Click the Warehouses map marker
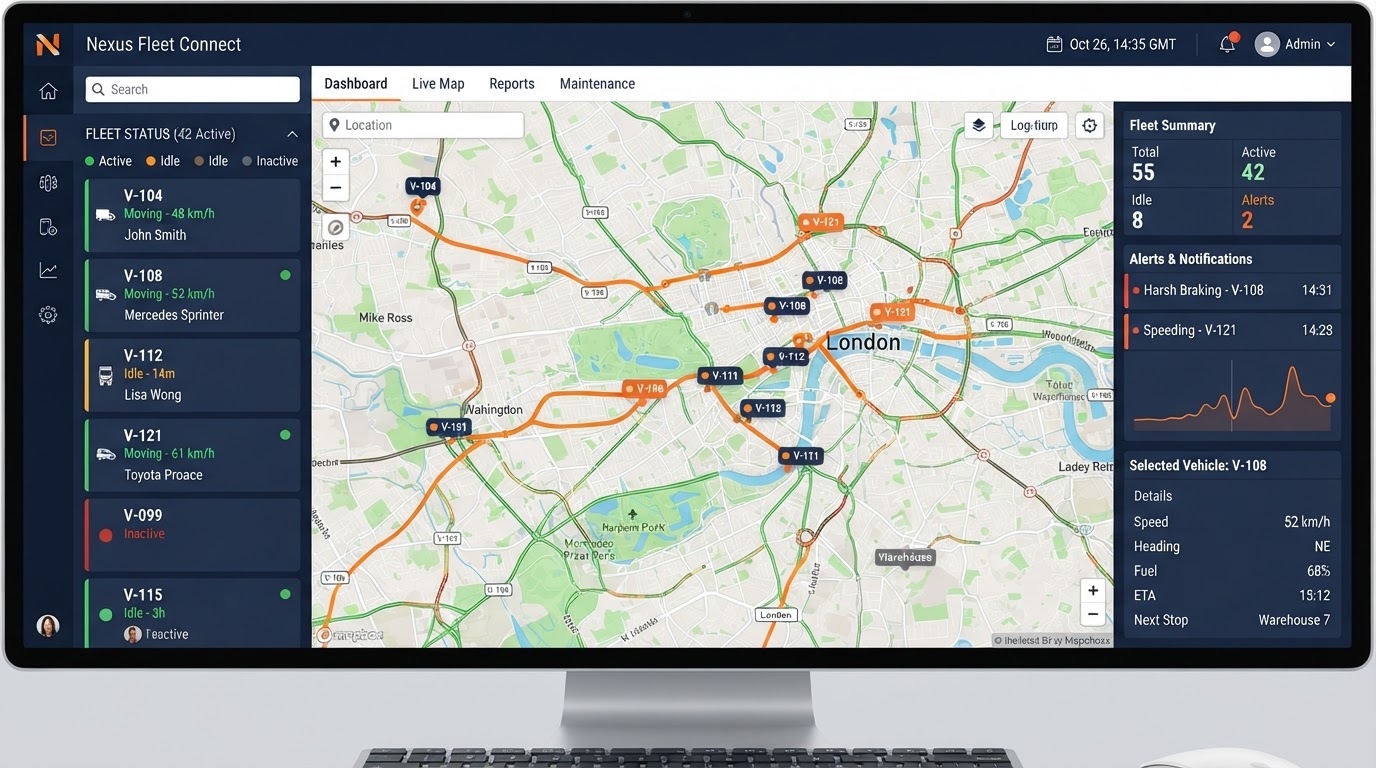 (x=905, y=557)
